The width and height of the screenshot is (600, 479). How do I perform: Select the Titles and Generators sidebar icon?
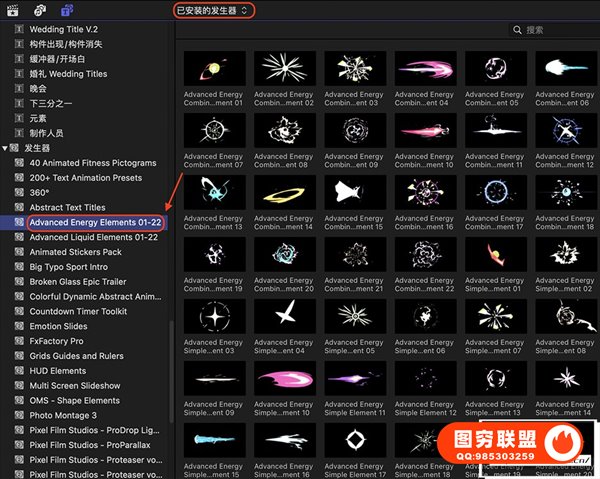point(66,9)
